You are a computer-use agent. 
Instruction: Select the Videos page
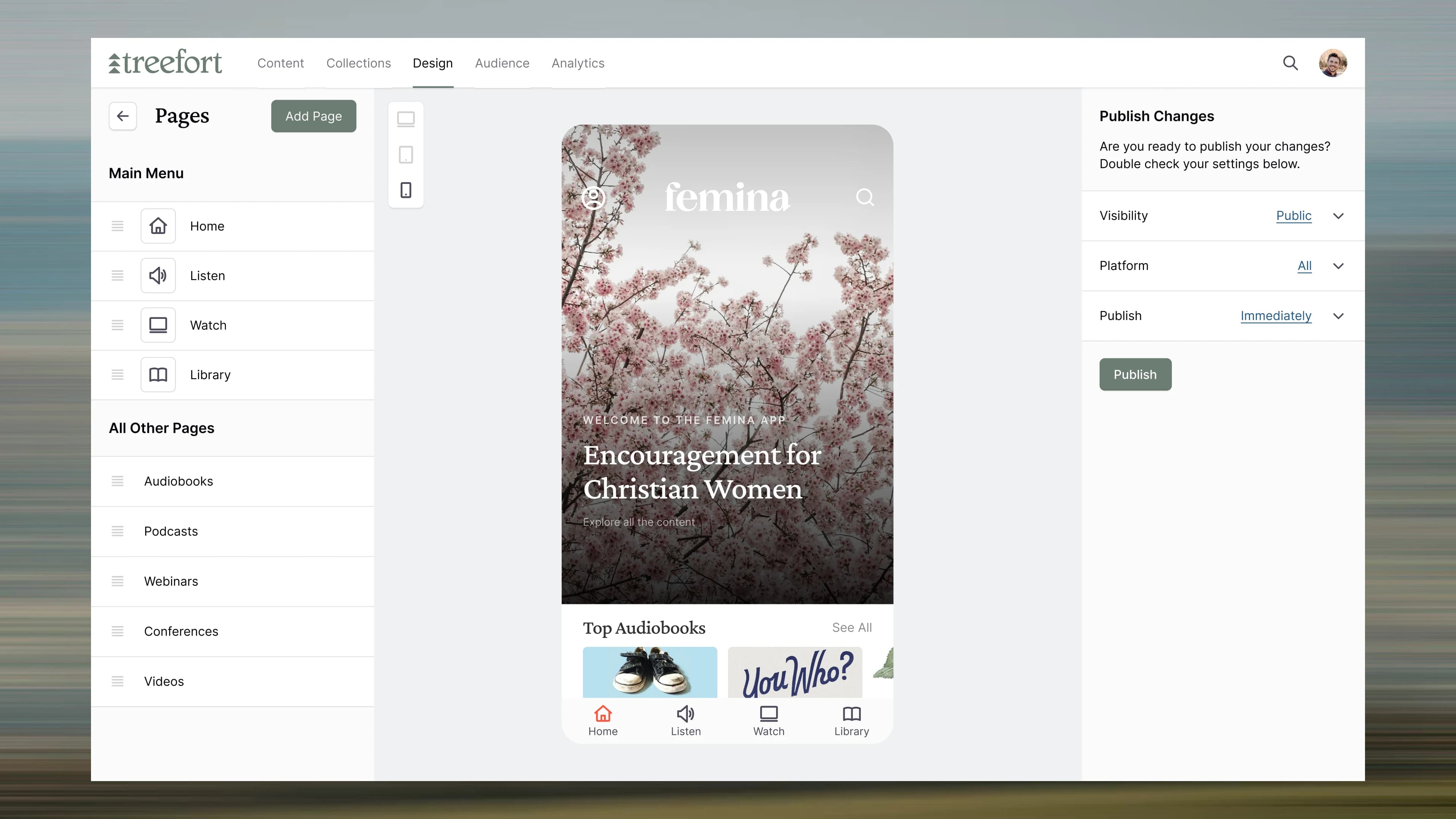[232, 681]
